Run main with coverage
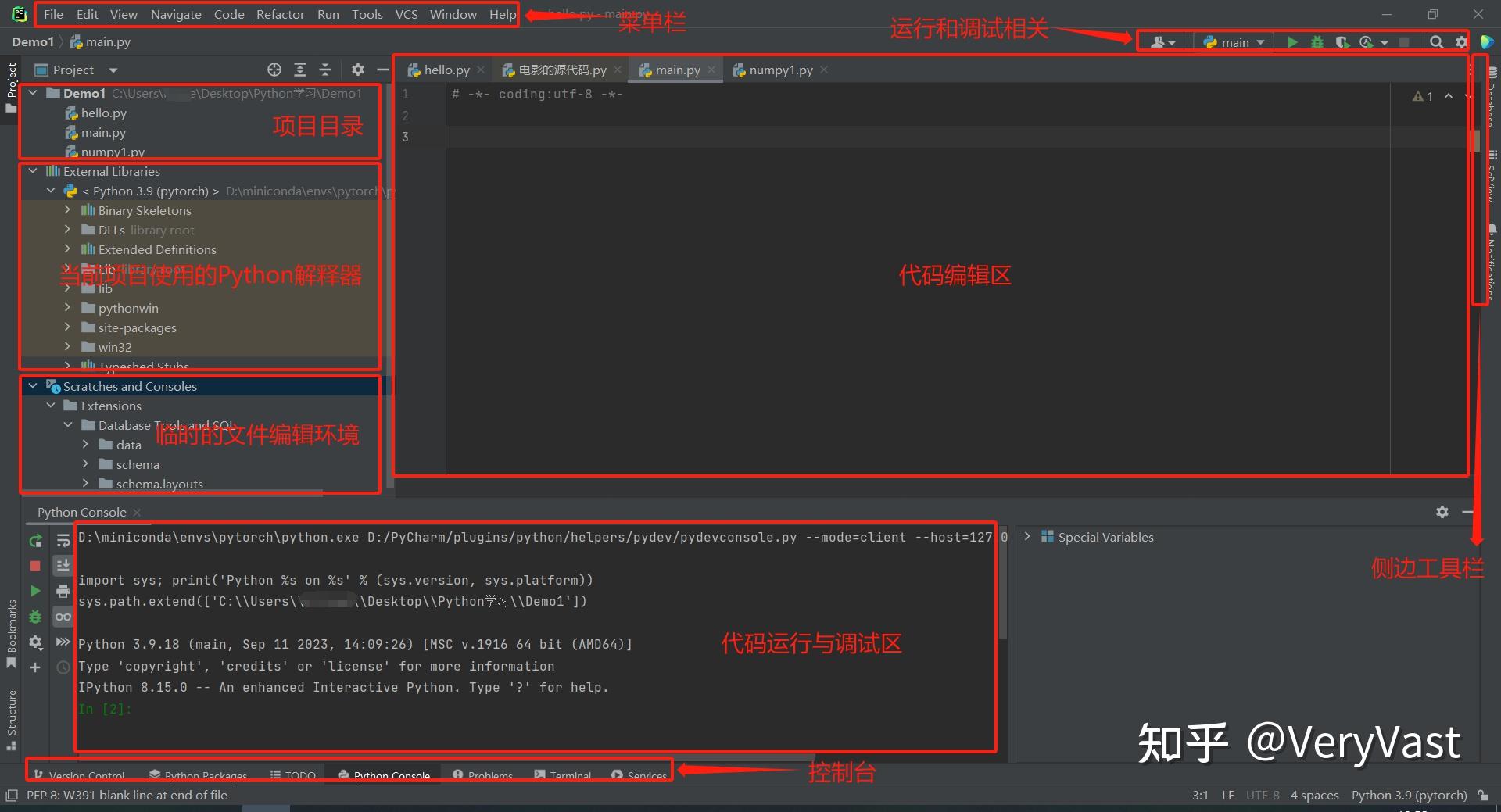 (x=1342, y=42)
